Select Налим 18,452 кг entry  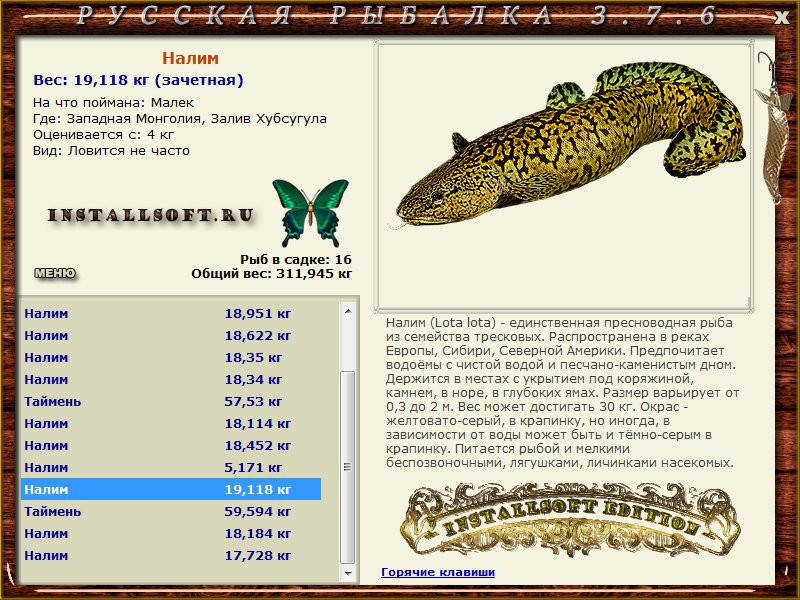[171, 445]
